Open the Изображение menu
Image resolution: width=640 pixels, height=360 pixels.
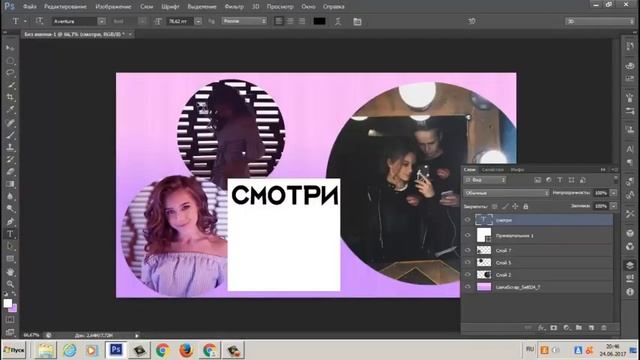point(113,7)
